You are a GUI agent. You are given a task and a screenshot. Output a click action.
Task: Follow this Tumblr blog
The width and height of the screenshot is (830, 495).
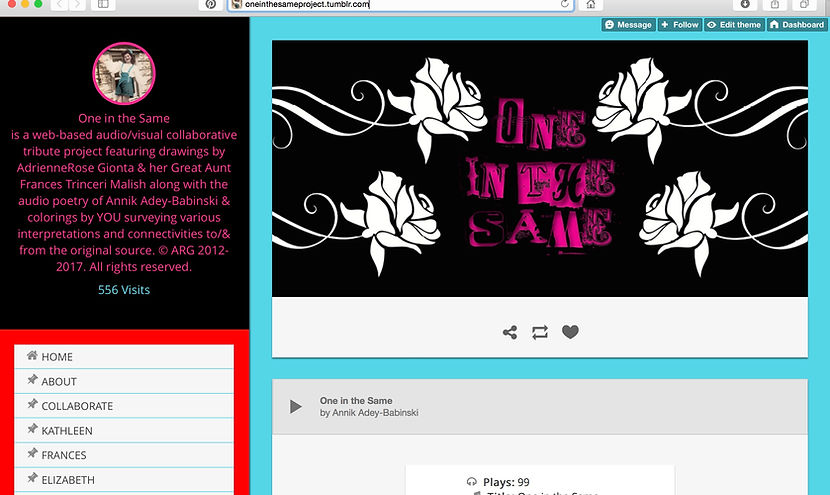680,25
